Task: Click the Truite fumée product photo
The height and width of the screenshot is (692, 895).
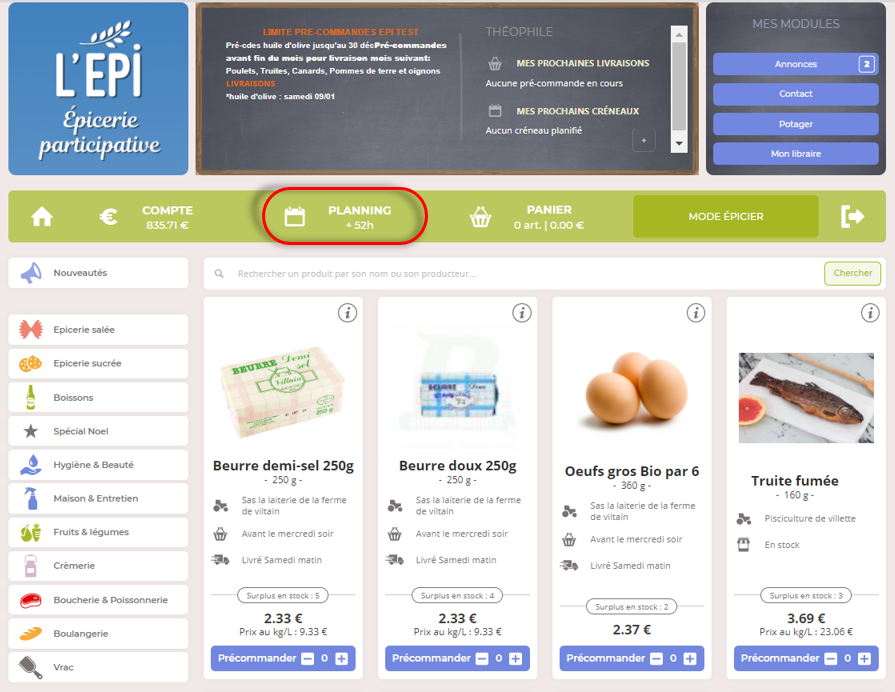Action: [x=806, y=397]
